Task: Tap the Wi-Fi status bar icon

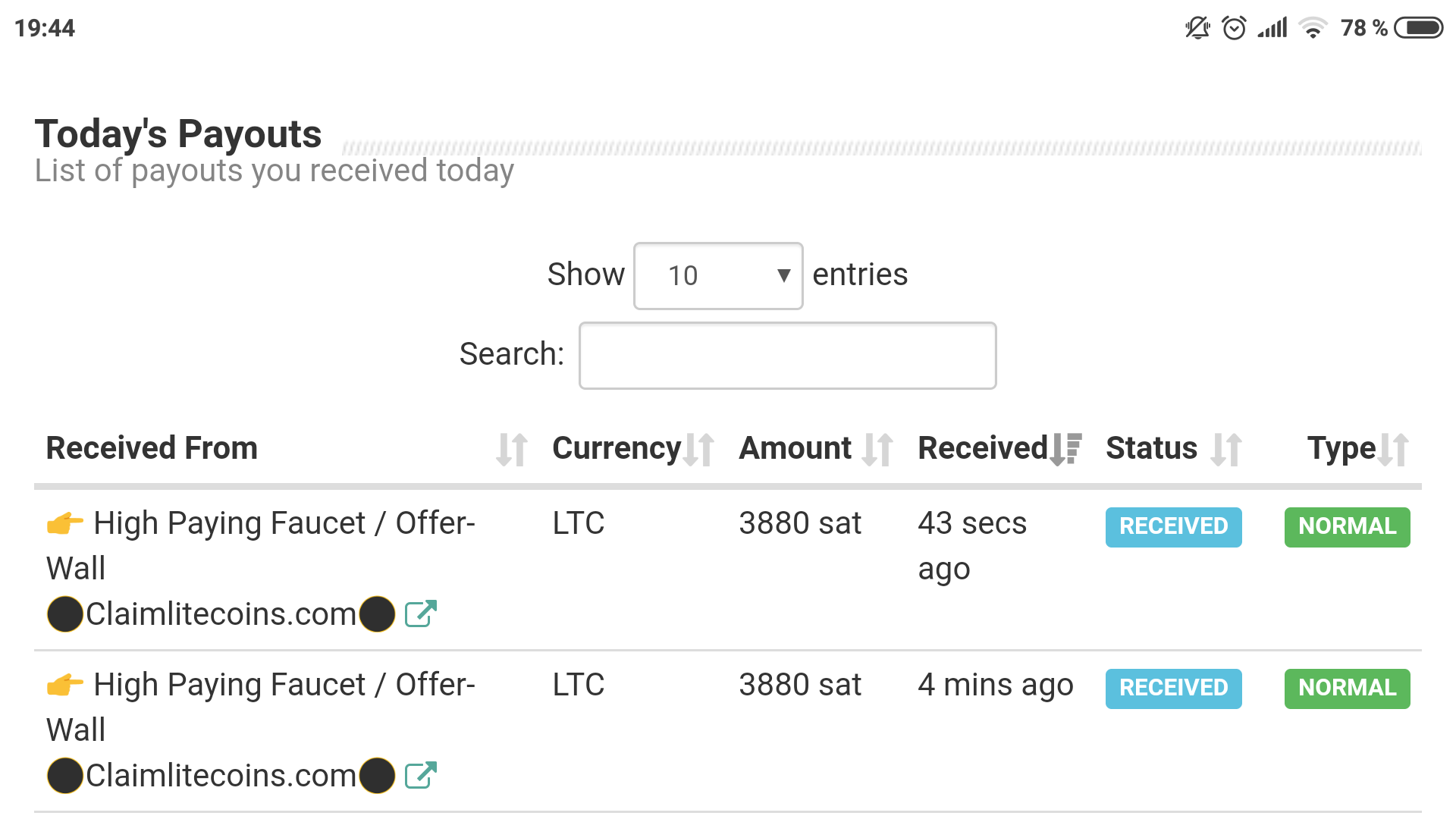Action: pyautogui.click(x=1313, y=28)
